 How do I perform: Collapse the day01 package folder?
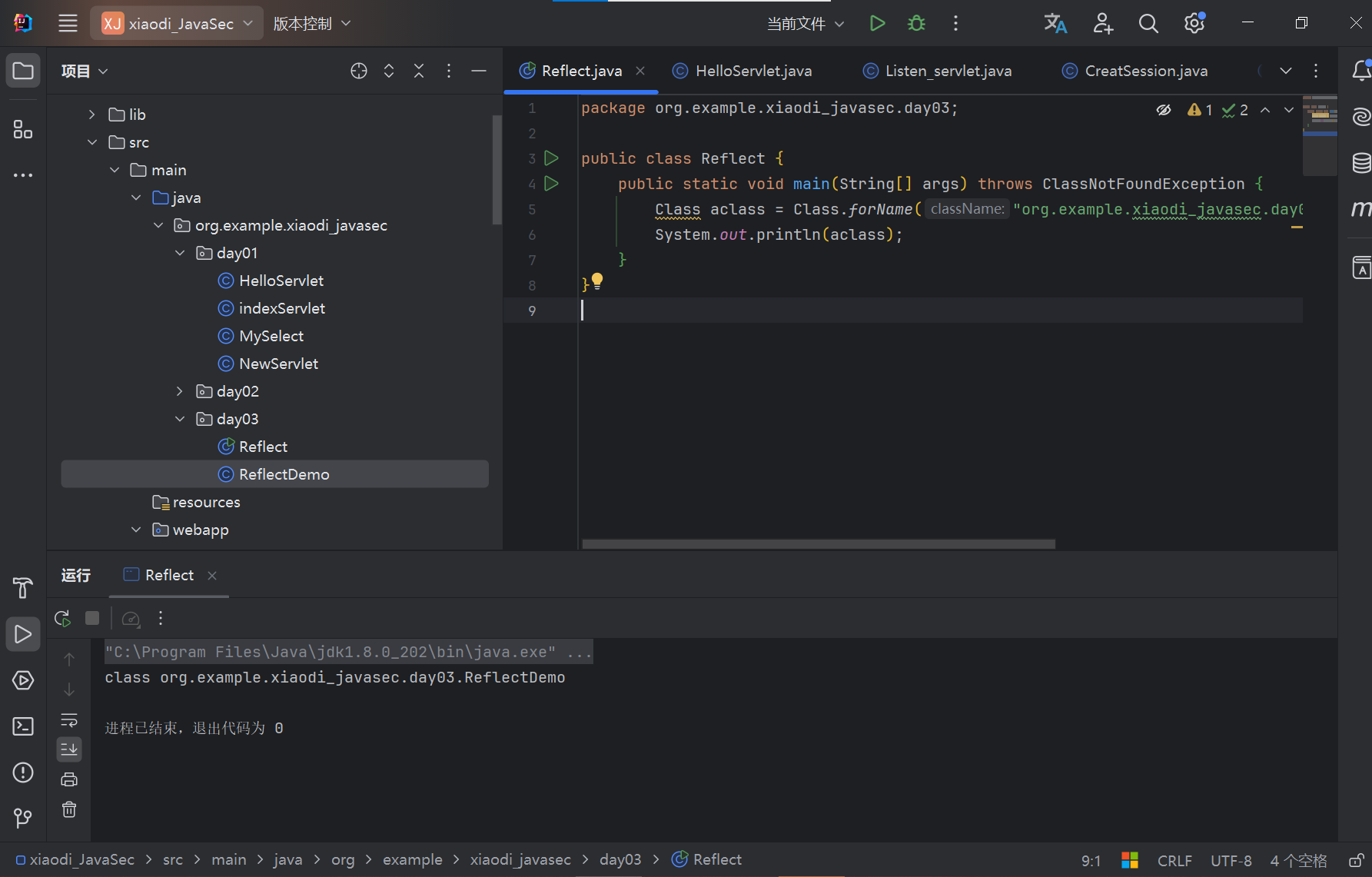coord(180,253)
